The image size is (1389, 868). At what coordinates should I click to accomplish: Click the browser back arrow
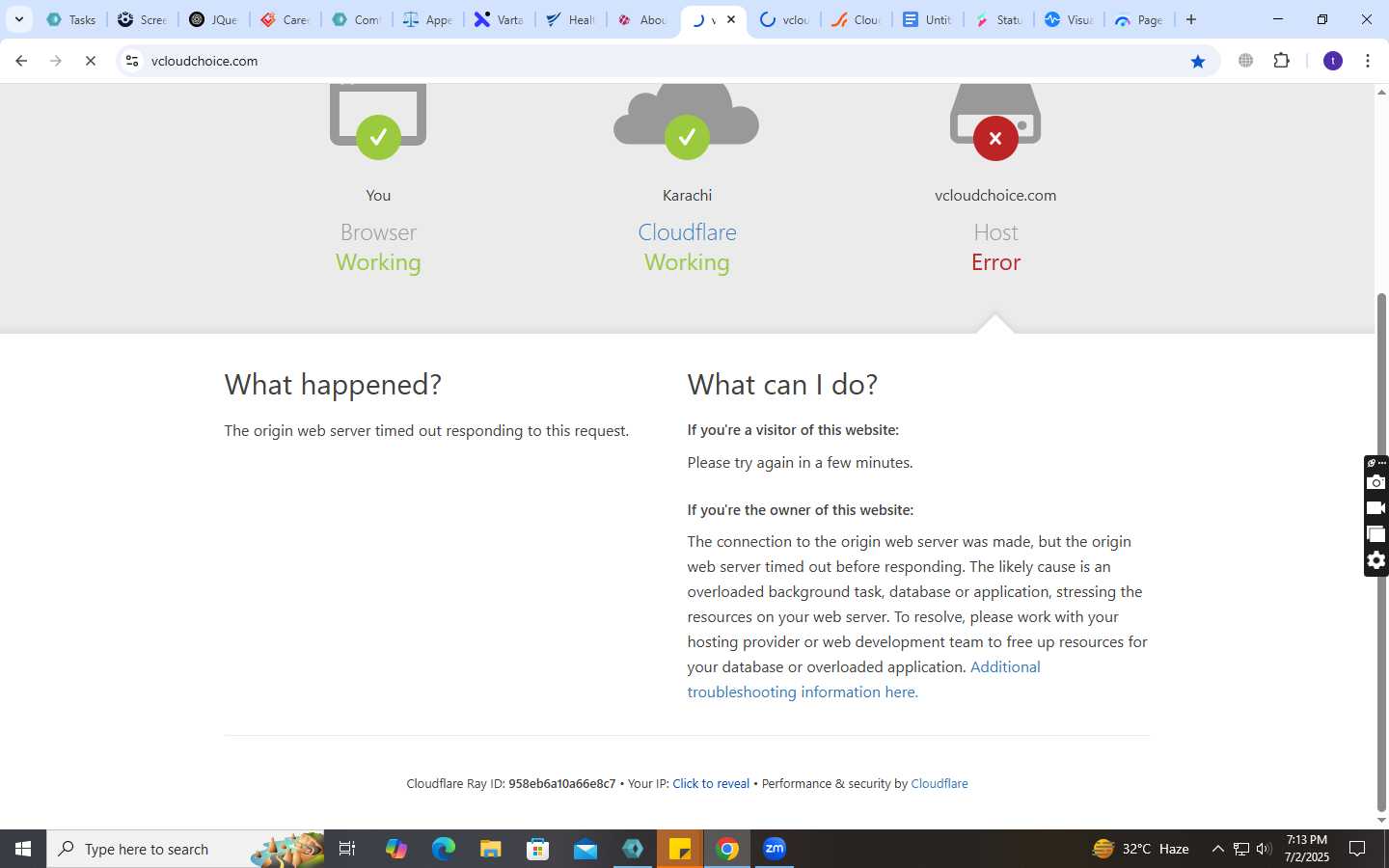pyautogui.click(x=21, y=61)
